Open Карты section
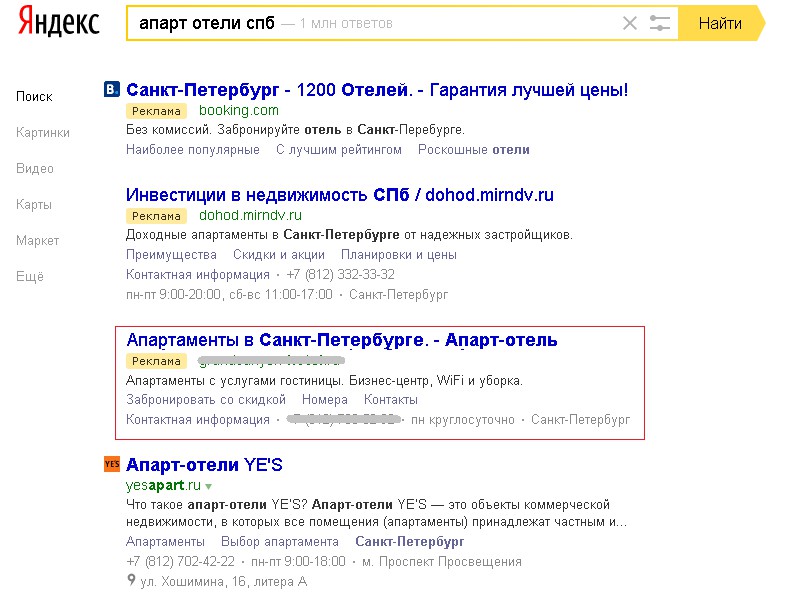The width and height of the screenshot is (789, 594). 34,204
